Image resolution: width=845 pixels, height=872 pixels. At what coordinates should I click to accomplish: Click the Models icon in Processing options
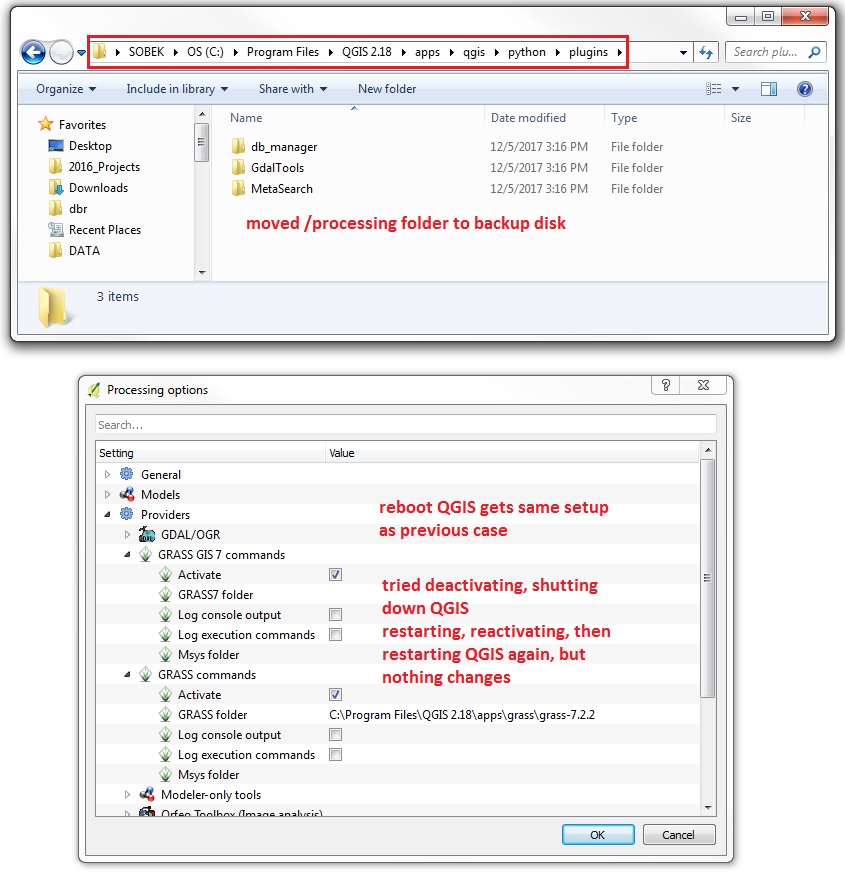pos(125,494)
